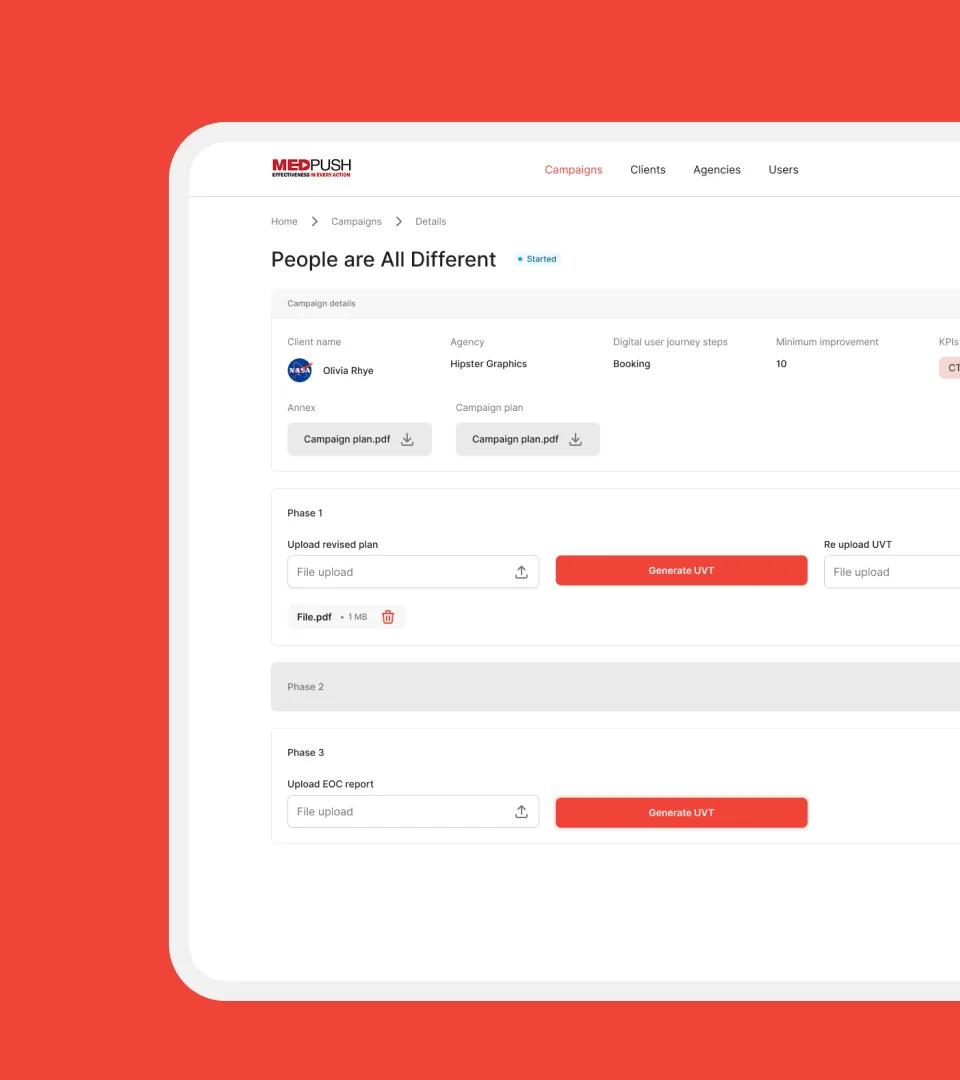The image size is (960, 1080).
Task: Click the MEDPUSH logo
Action: coord(311,168)
